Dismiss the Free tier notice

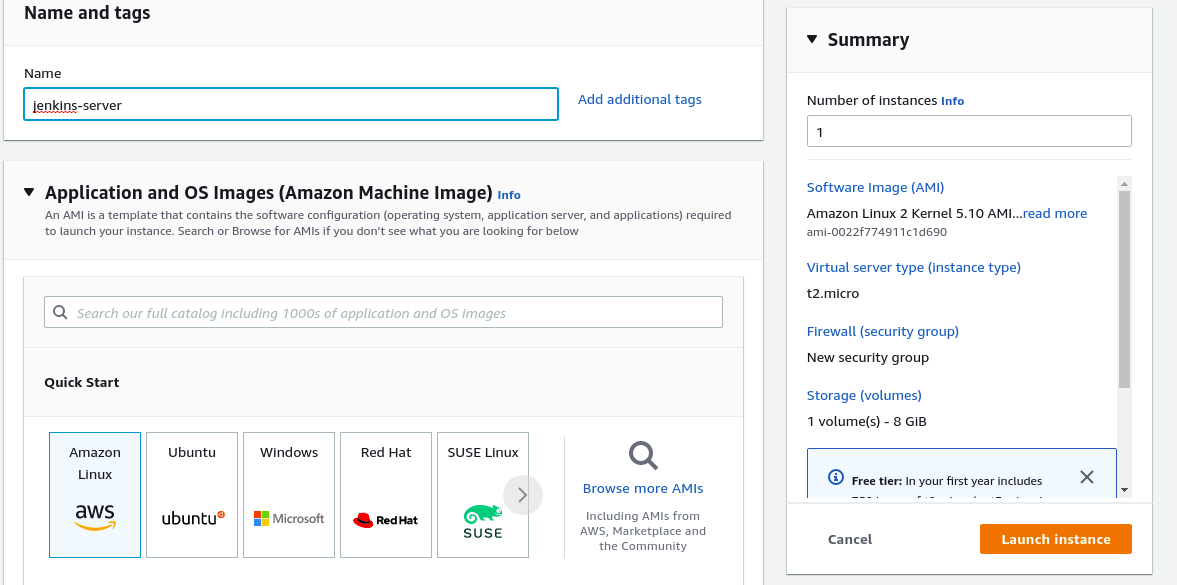[x=1086, y=477]
